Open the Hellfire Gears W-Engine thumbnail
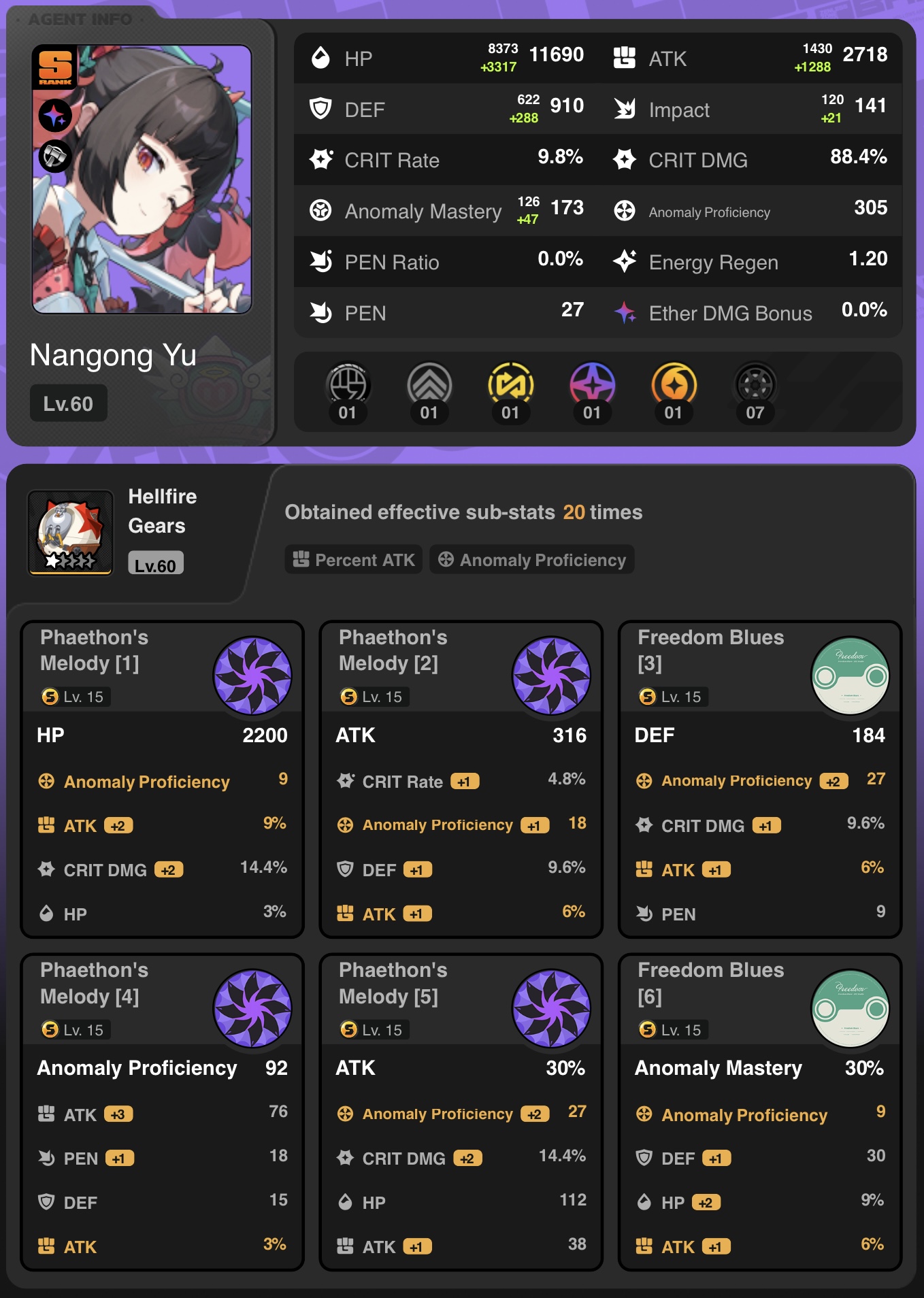Screen dimensions: 924x1298 tap(70, 533)
